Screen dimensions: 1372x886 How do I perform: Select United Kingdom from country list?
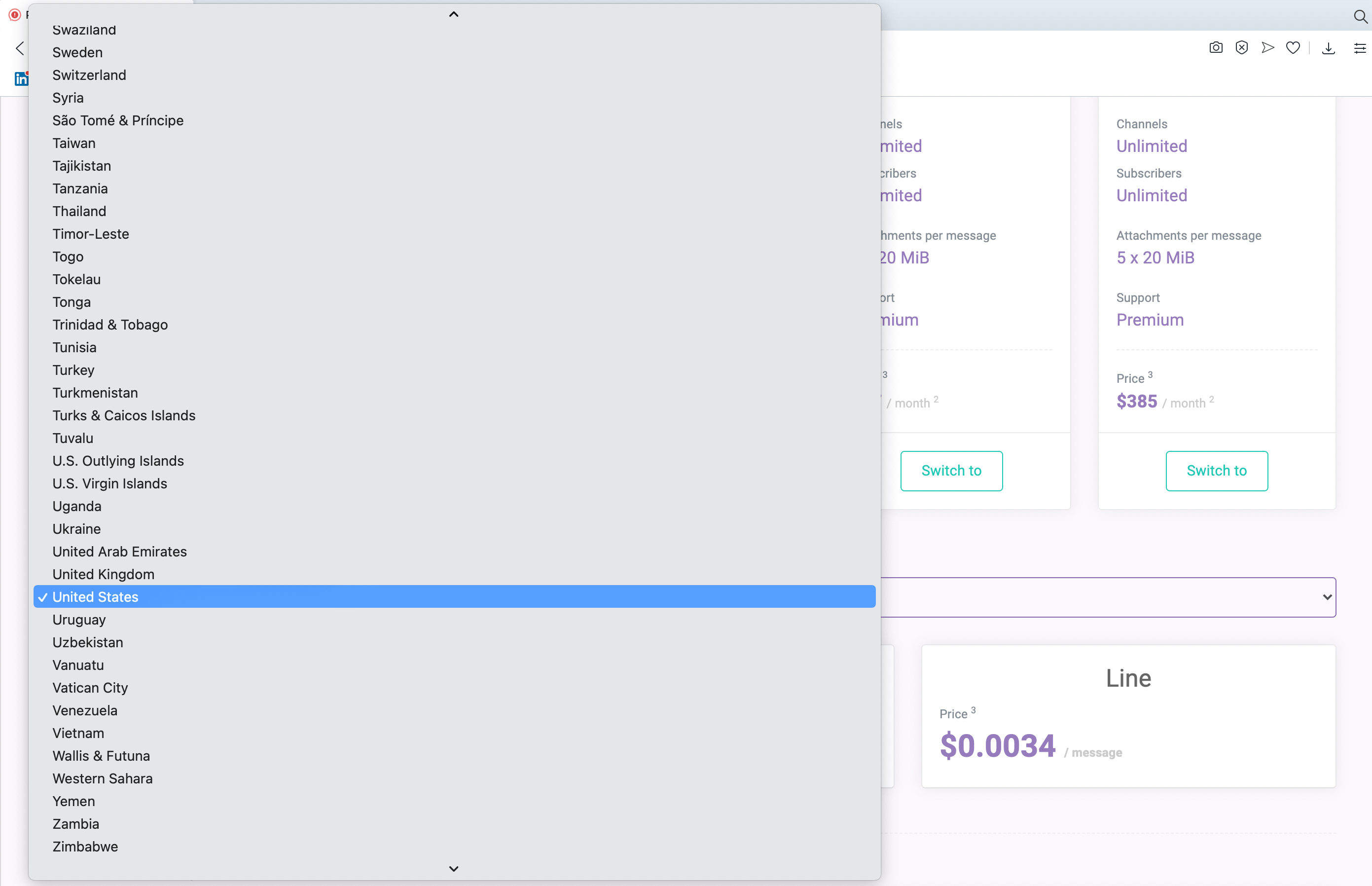103,574
